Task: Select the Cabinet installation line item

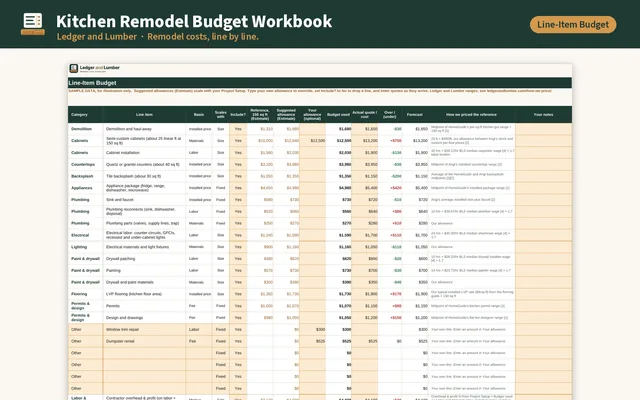Action: [144, 153]
